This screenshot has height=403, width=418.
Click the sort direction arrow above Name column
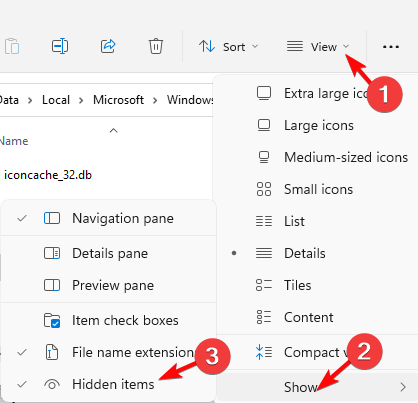click(113, 130)
